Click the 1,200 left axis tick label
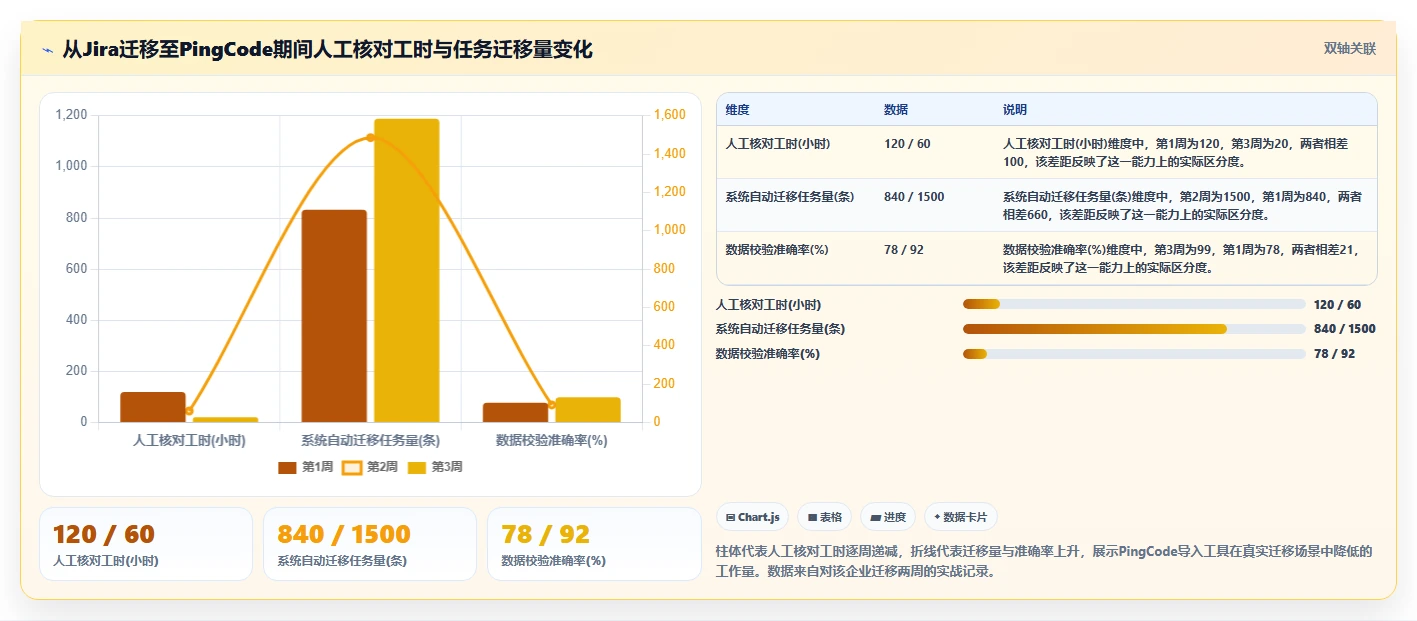Viewport: 1417px width, 621px height. click(71, 115)
